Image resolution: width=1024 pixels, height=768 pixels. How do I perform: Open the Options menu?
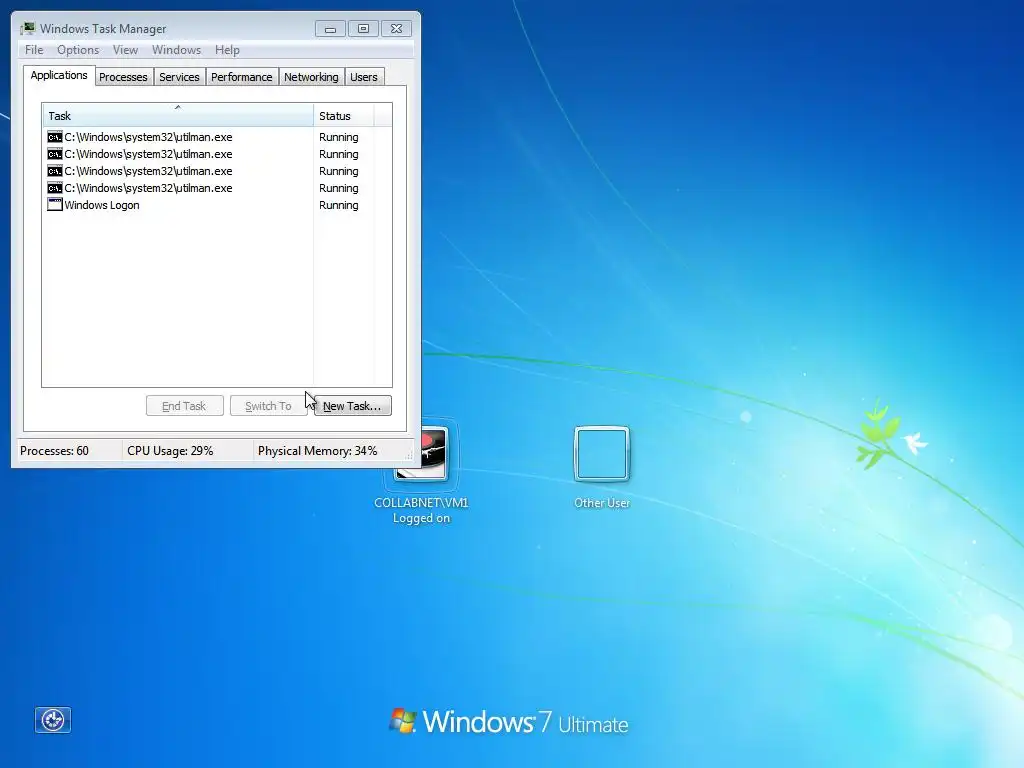point(78,50)
